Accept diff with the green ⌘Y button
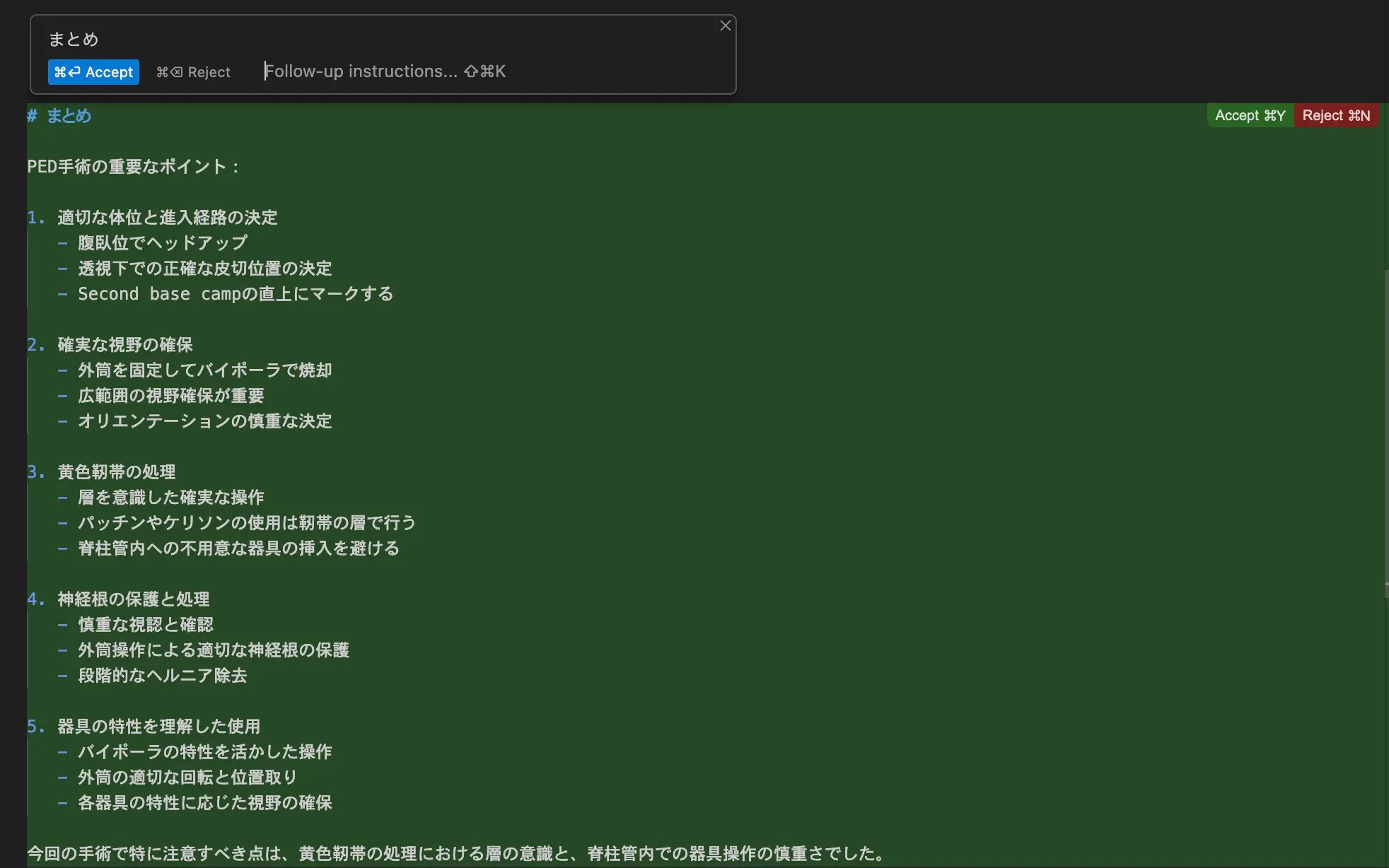The image size is (1389, 868). [x=1250, y=115]
